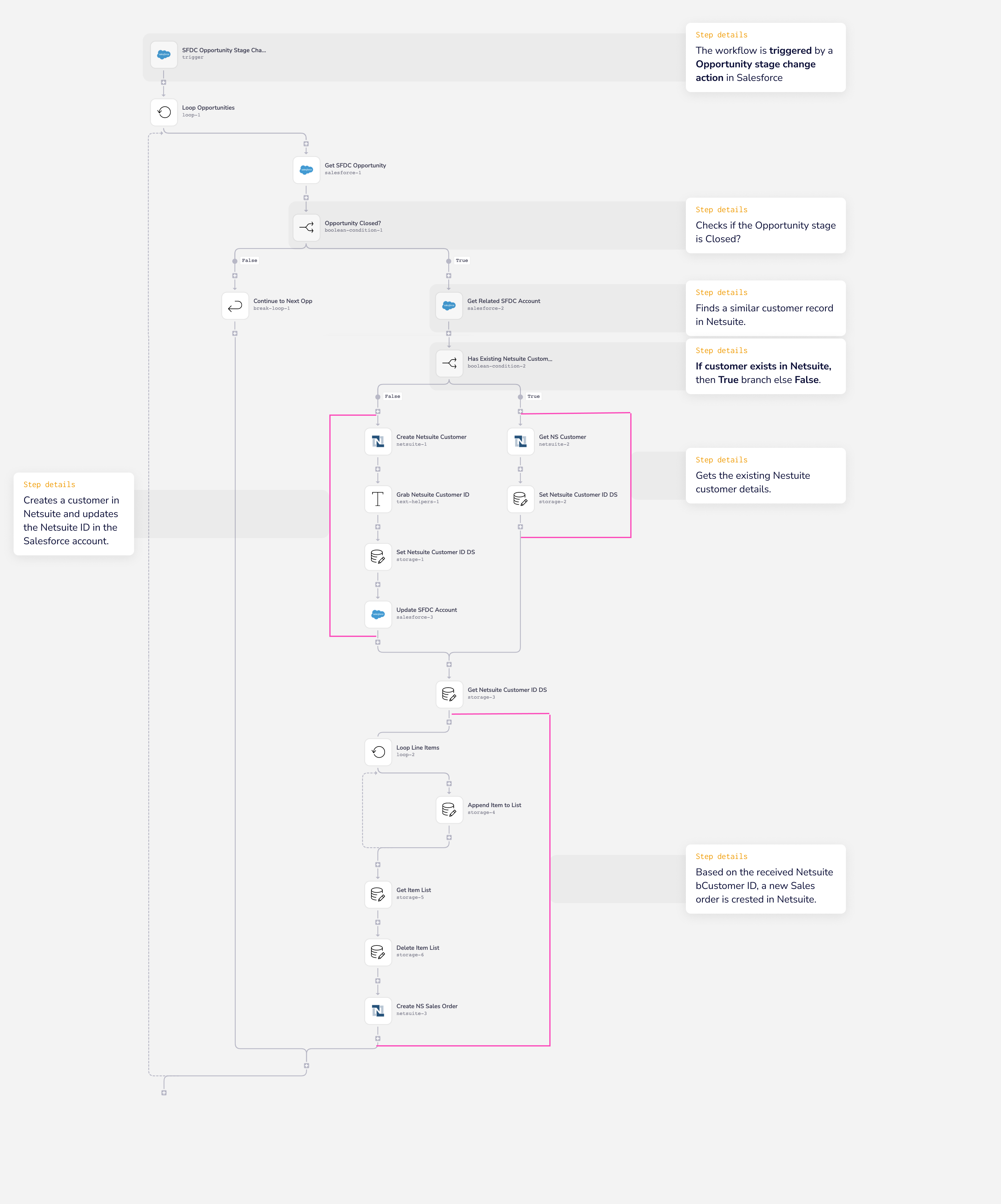Add a step below the trigger using plus connector
Image resolution: width=1001 pixels, height=1204 pixels.
click(x=163, y=82)
